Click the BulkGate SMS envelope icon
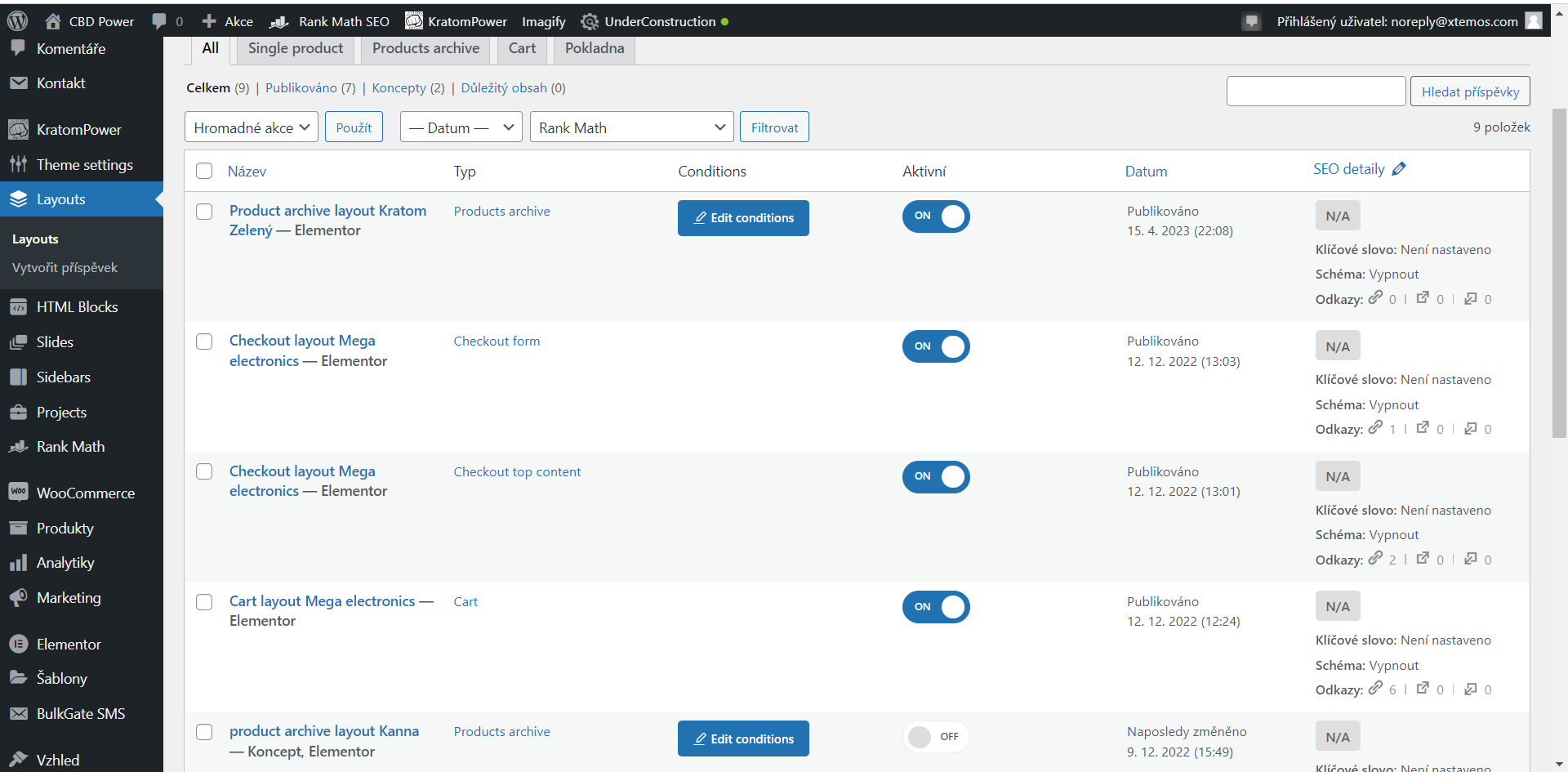Viewport: 1568px width, 772px height. click(18, 713)
